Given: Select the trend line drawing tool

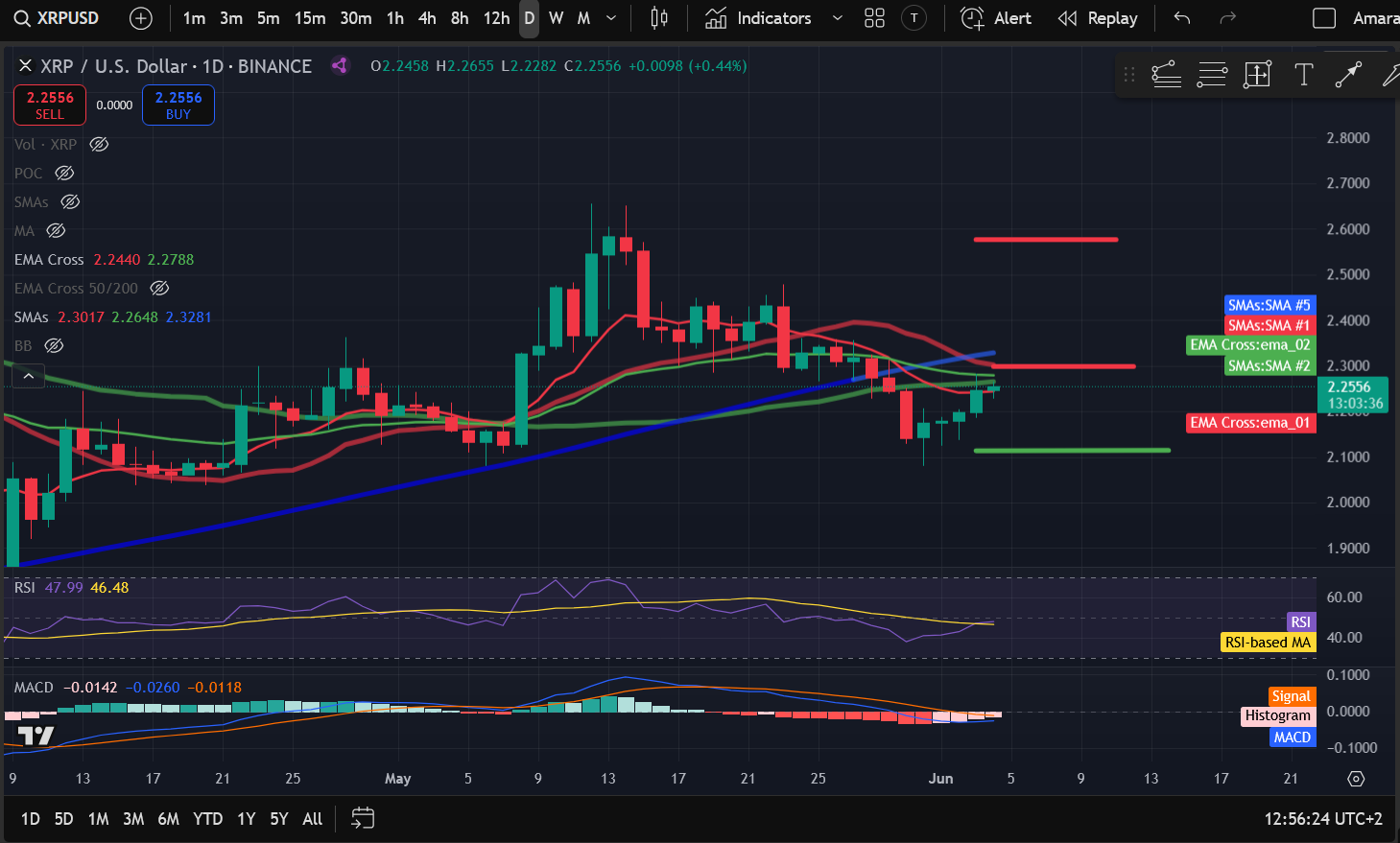Looking at the screenshot, I should pos(1348,75).
